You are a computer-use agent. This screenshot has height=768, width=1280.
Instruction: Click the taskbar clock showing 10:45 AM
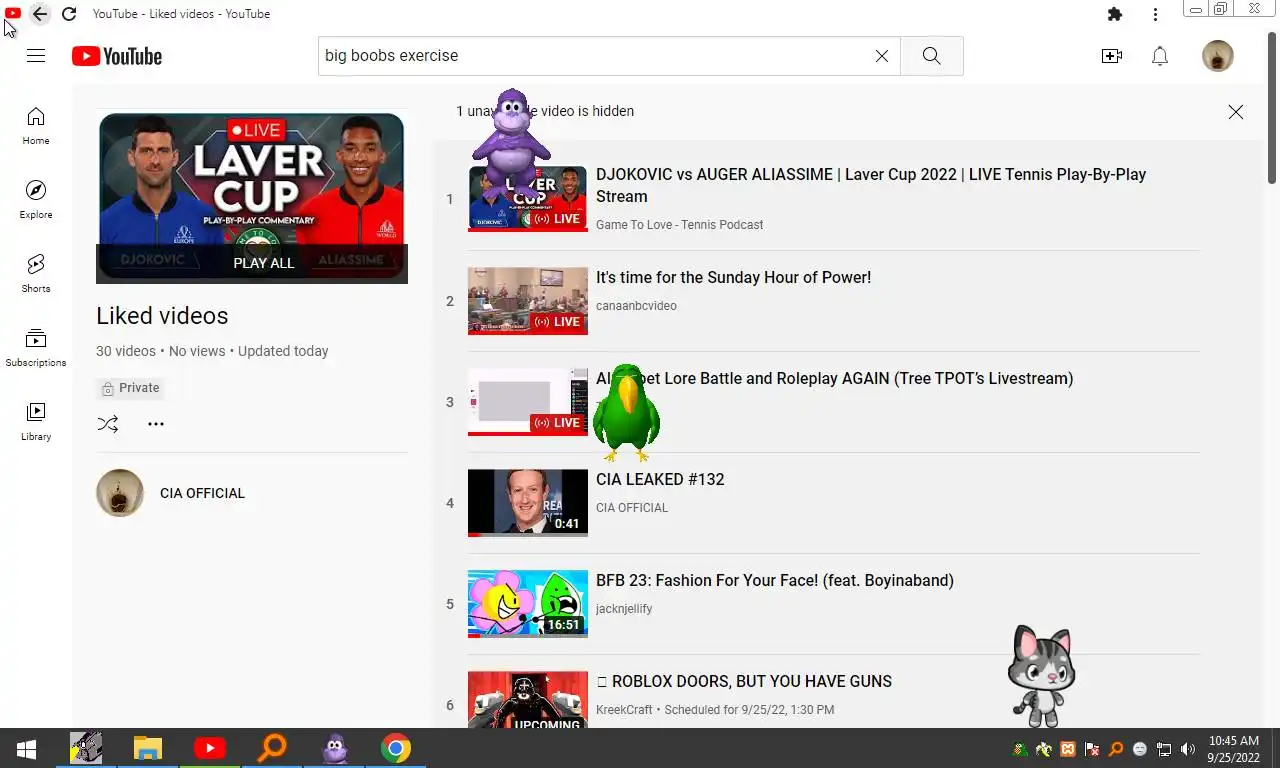pyautogui.click(x=1234, y=749)
